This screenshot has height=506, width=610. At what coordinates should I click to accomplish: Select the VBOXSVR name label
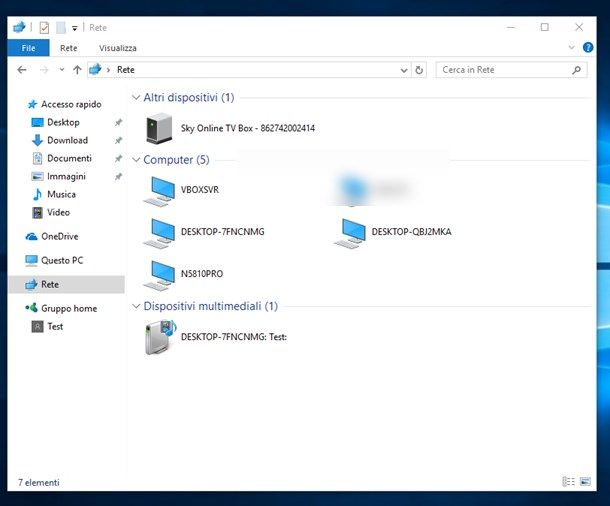pyautogui.click(x=200, y=190)
